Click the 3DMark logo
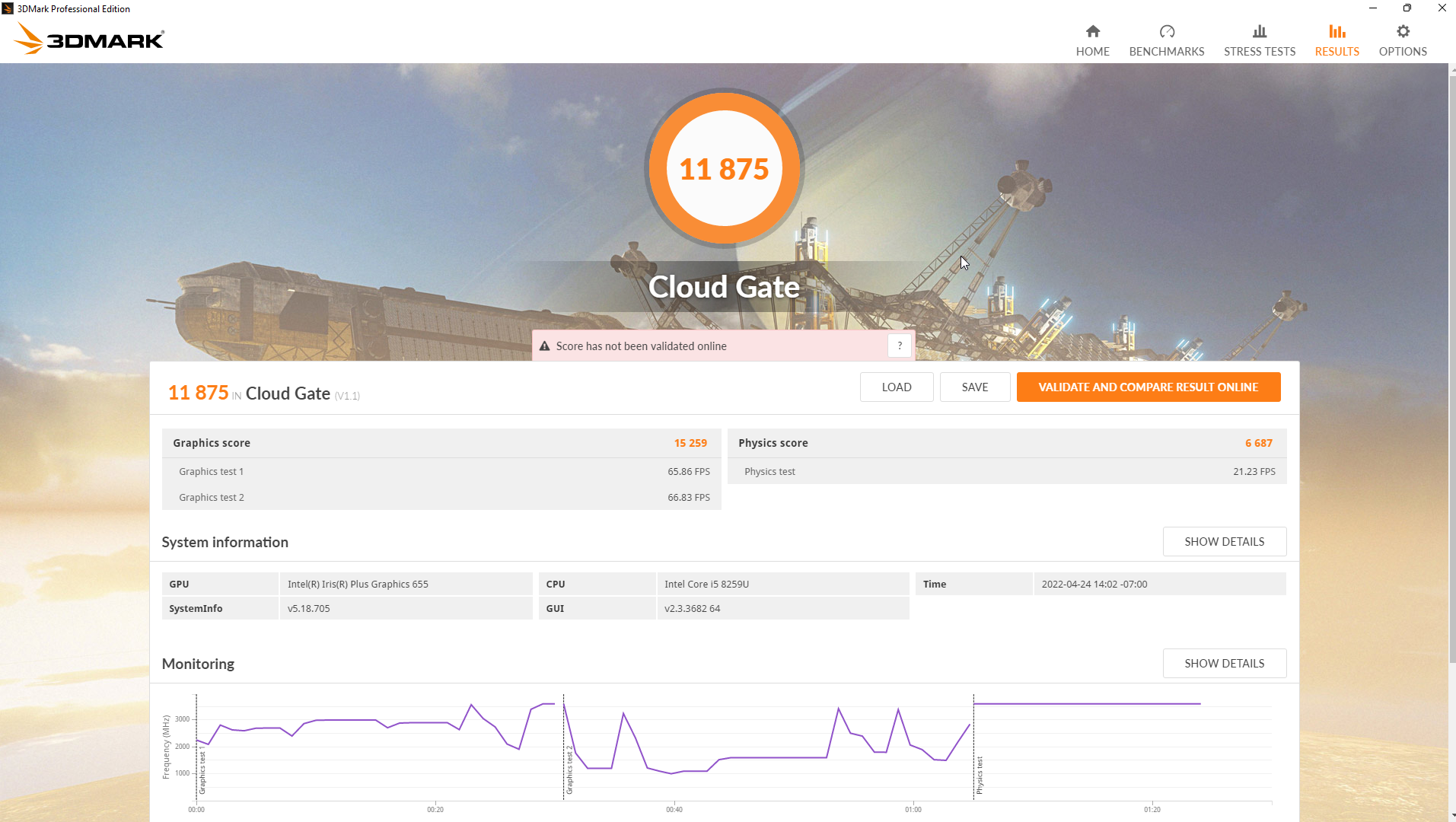1456x822 pixels. [90, 39]
